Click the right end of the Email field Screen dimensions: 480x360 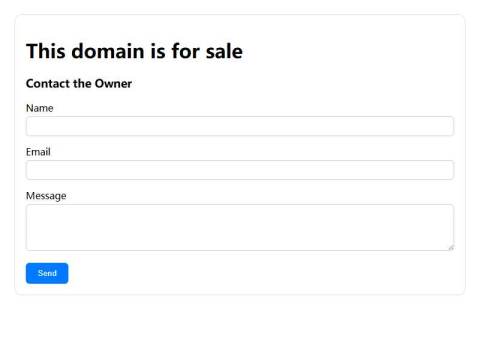(x=443, y=170)
